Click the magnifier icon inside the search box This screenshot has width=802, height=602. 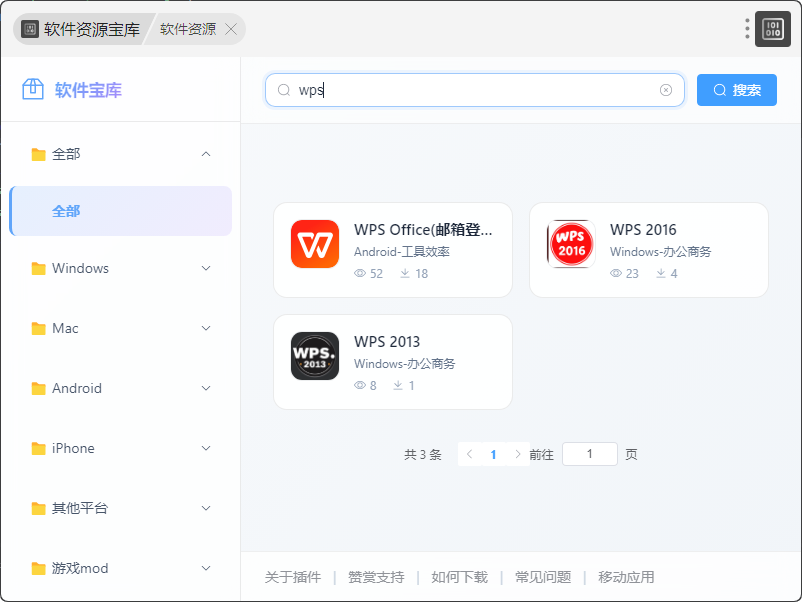pyautogui.click(x=283, y=90)
